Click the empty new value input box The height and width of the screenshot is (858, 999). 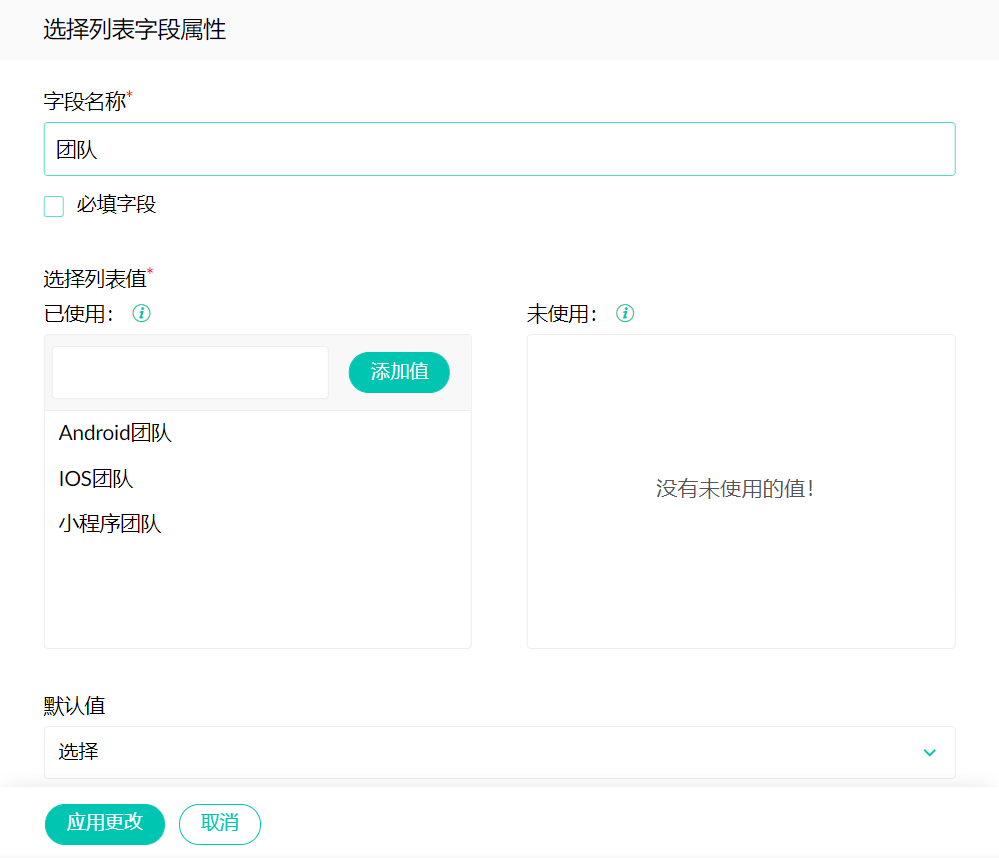190,372
